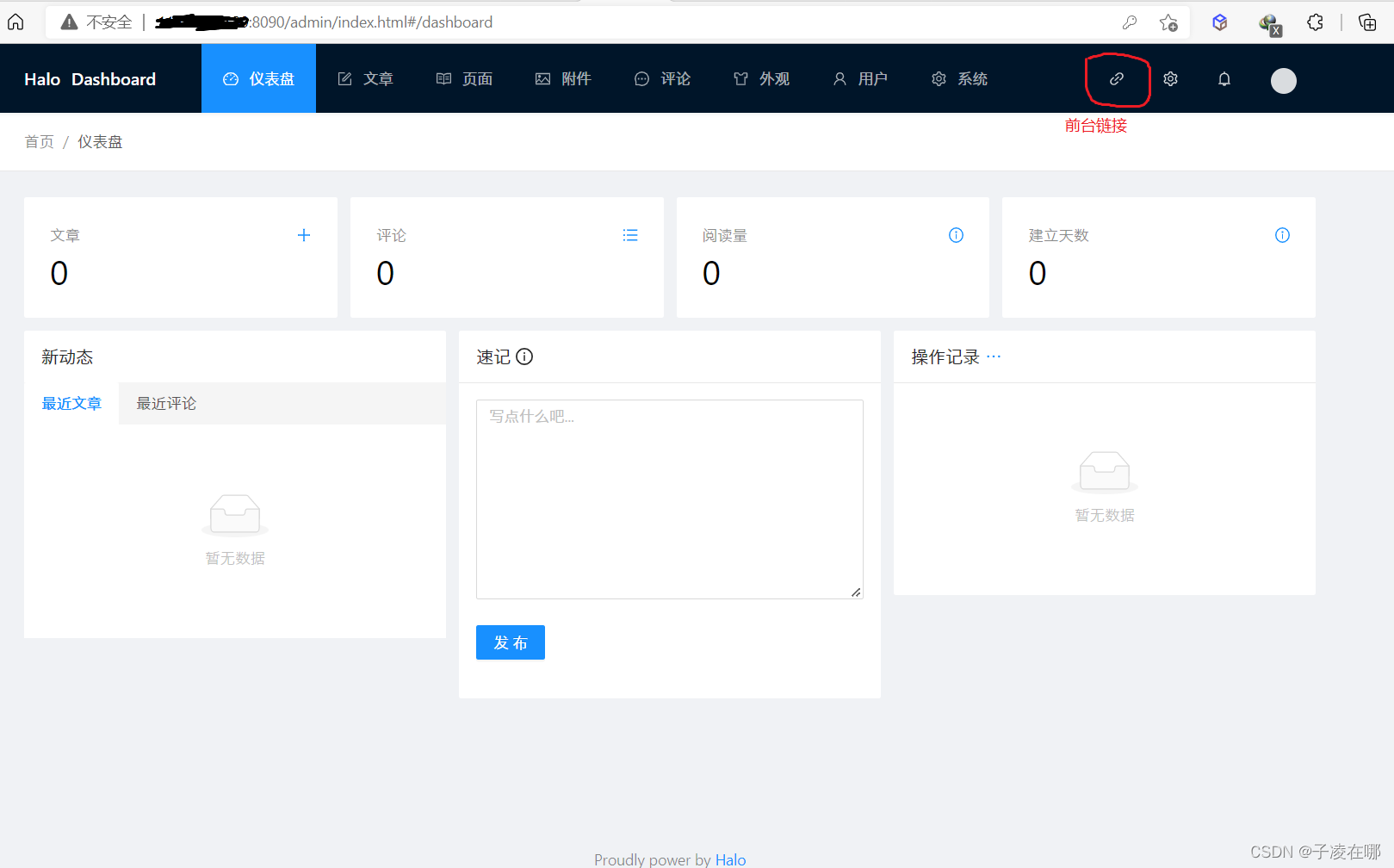Open the 文章 menu

365,78
